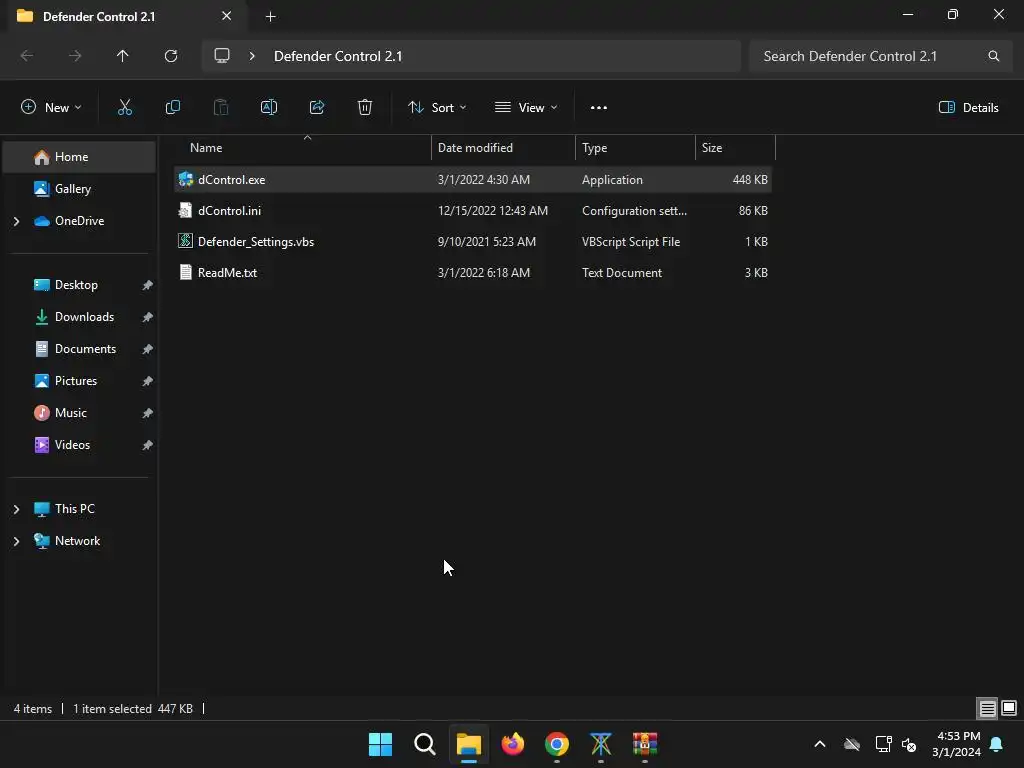The height and width of the screenshot is (768, 1024).
Task: Sort by the Name column header
Action: click(x=302, y=148)
